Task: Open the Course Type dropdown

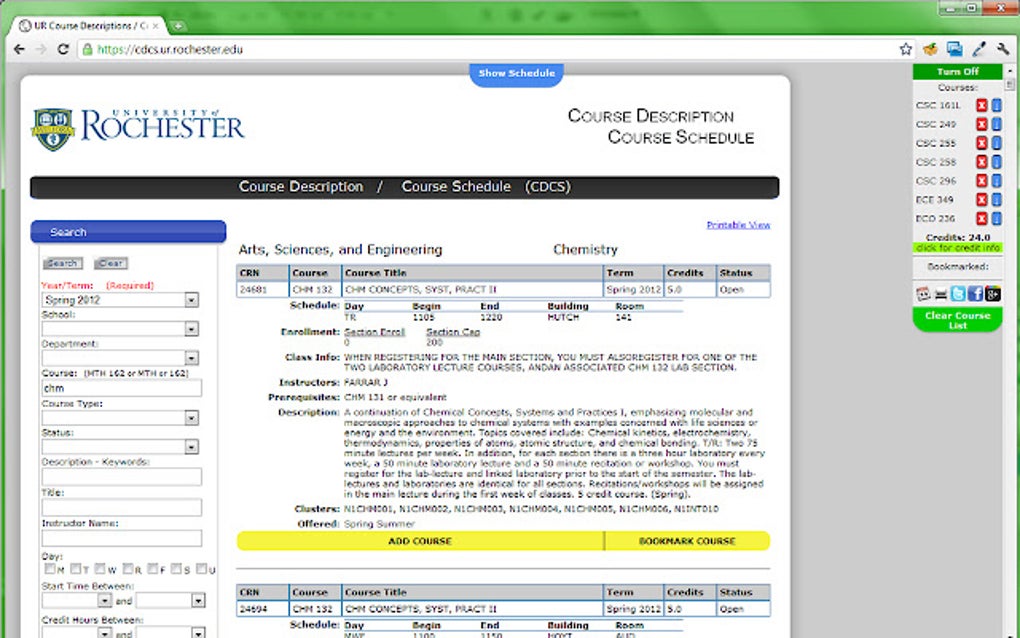Action: tap(120, 418)
